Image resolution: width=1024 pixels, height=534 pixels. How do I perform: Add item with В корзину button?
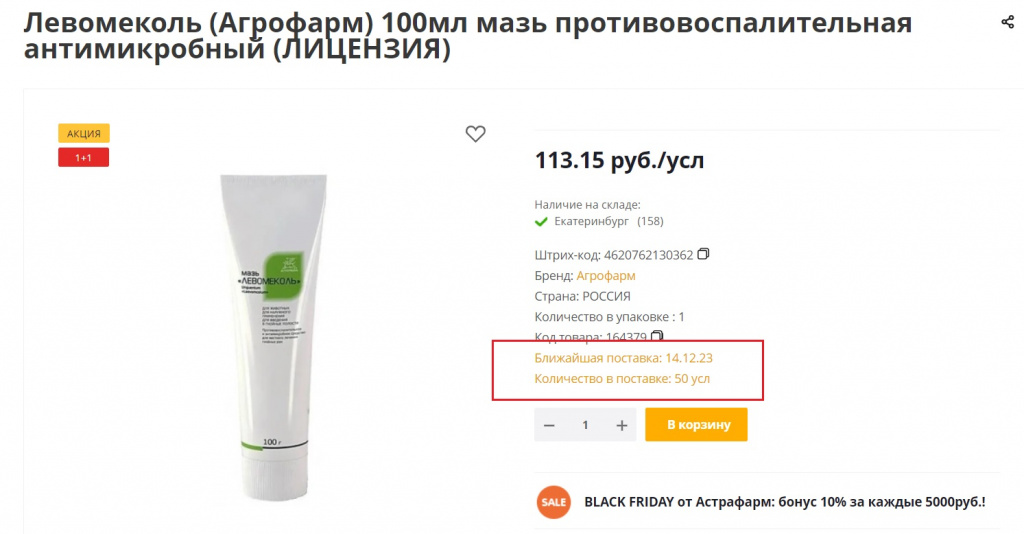pyautogui.click(x=696, y=424)
